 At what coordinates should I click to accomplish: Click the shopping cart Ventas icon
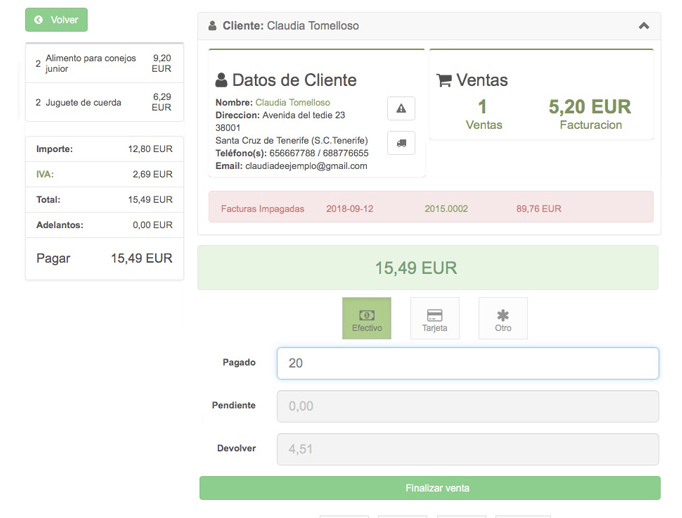[x=444, y=81]
